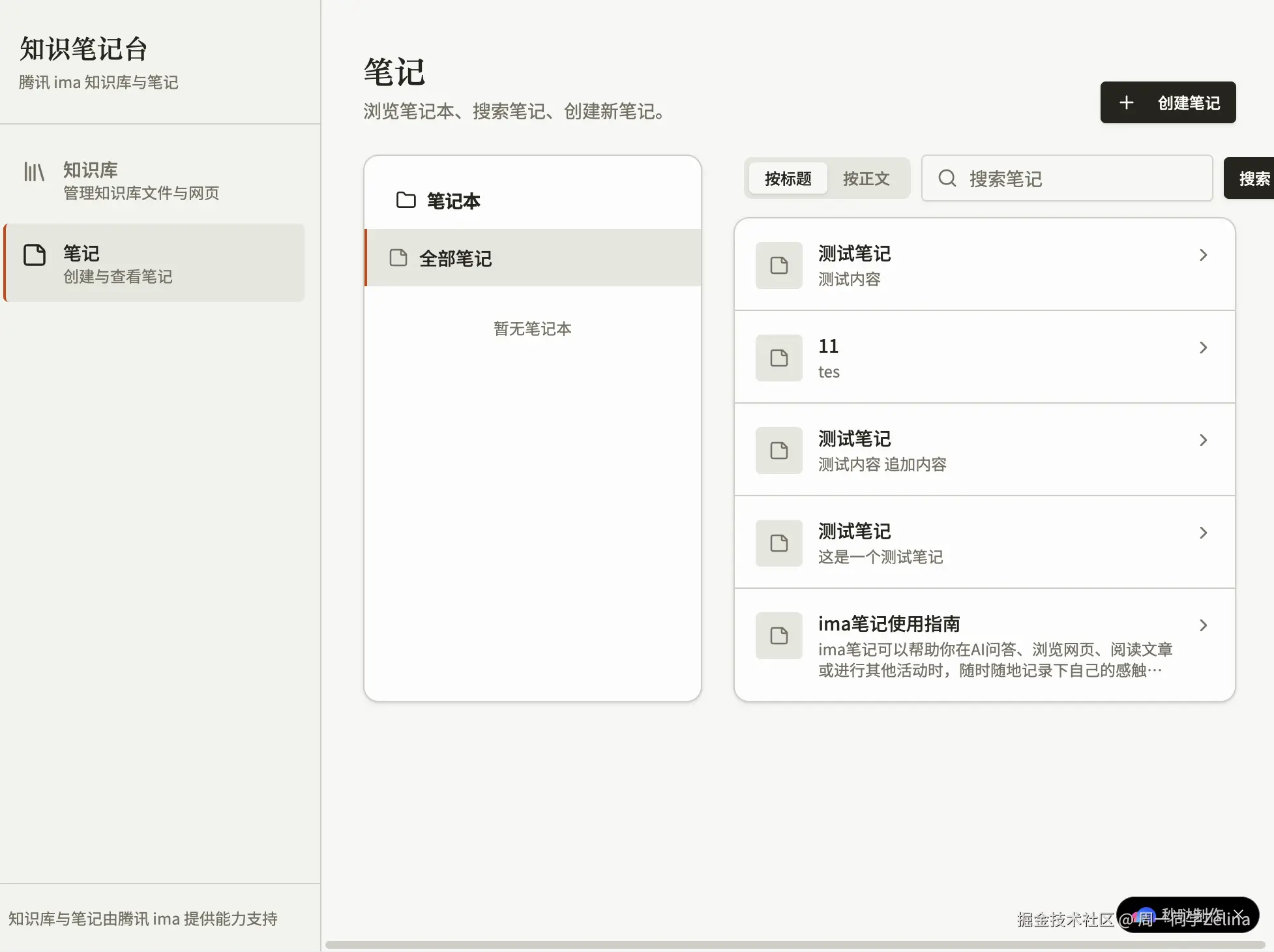Click note icon of note with 追加内容
This screenshot has width=1274, height=952.
[779, 451]
